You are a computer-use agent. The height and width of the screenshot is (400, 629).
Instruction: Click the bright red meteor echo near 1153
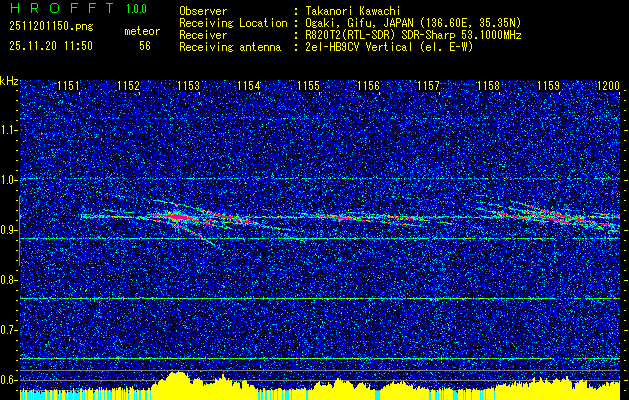(x=176, y=217)
